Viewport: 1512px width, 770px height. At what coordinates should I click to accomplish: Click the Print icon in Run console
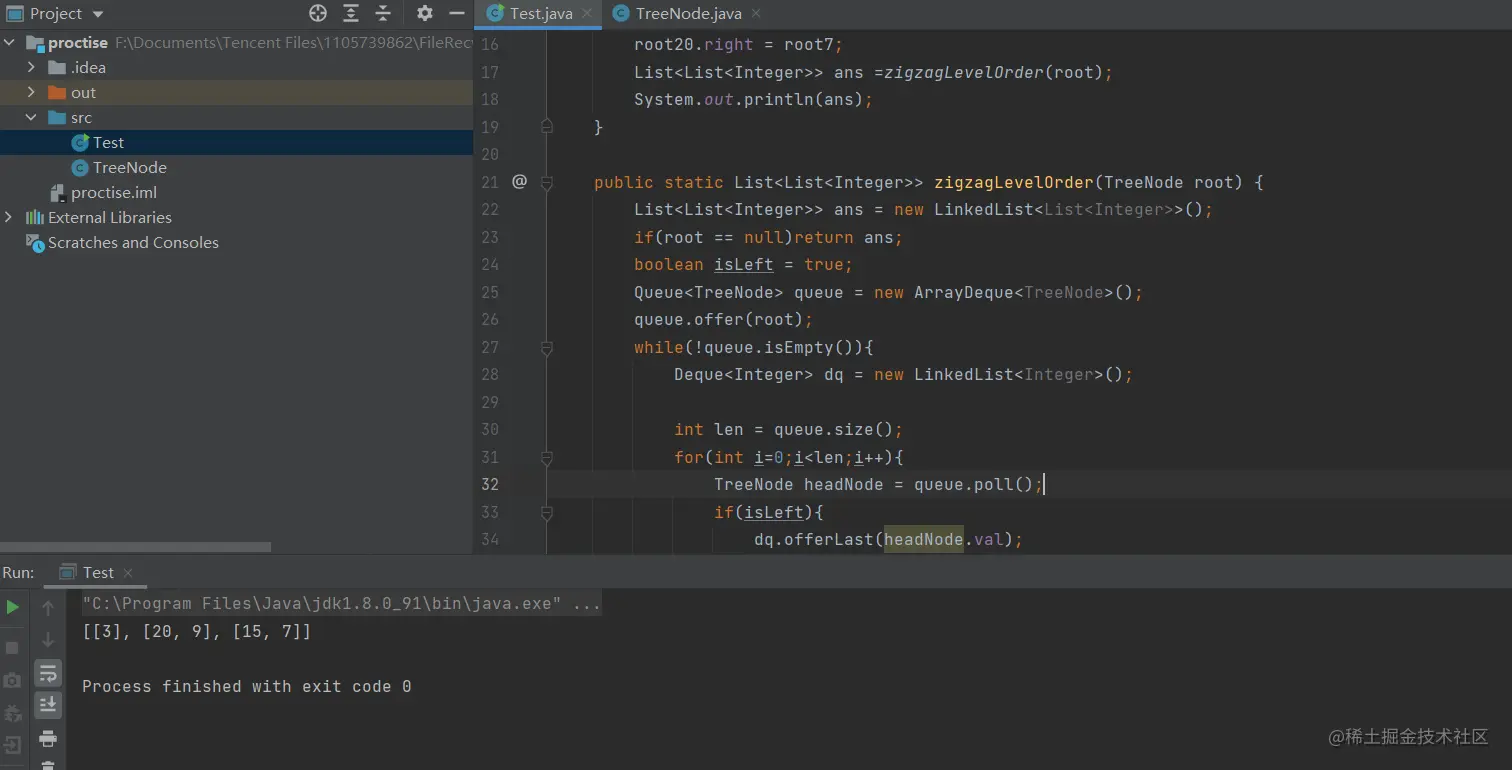[x=47, y=739]
